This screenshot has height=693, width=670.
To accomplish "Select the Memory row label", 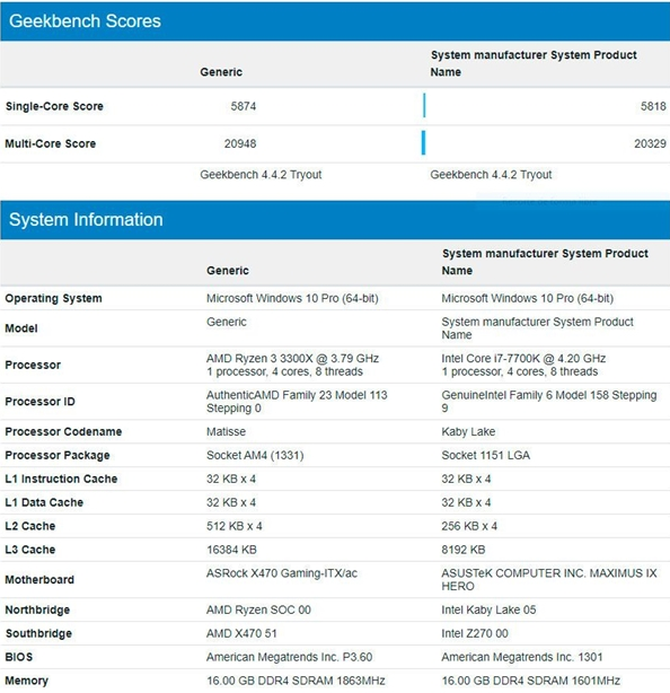I will coord(27,681).
